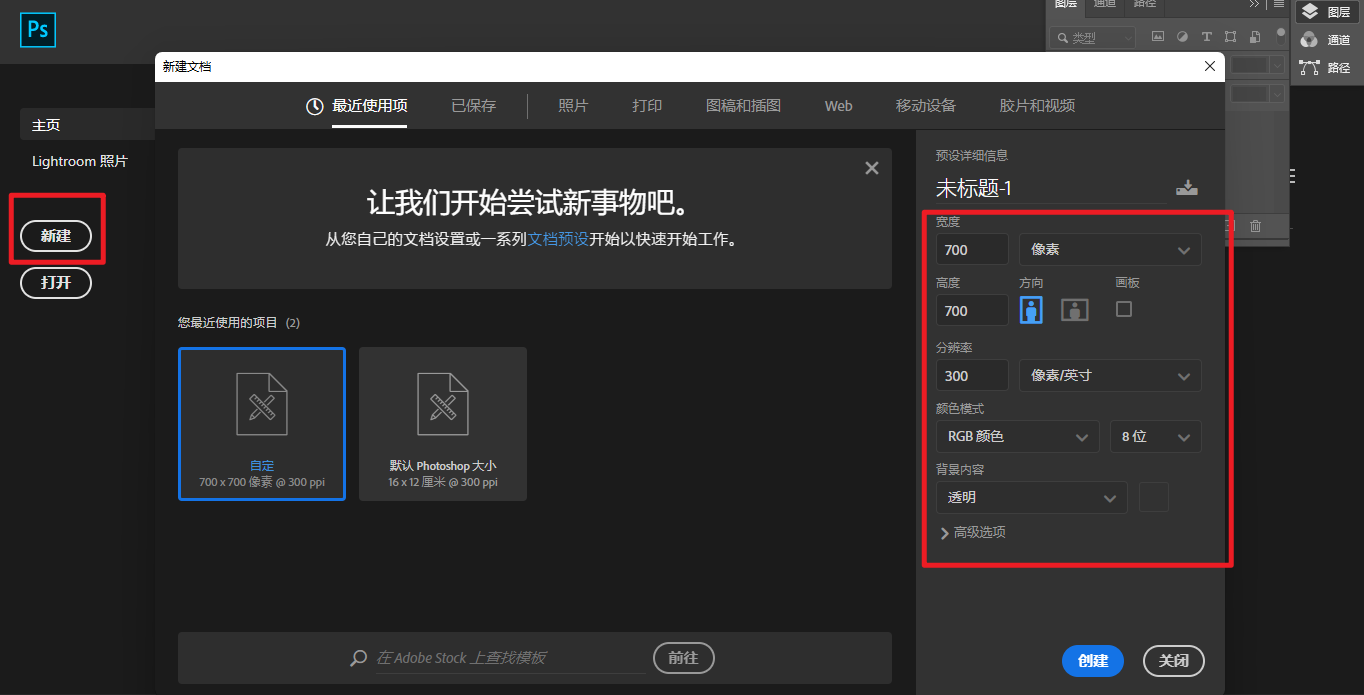The height and width of the screenshot is (695, 1364).
Task: Dismiss the welcome banner with its X
Action: (x=872, y=168)
